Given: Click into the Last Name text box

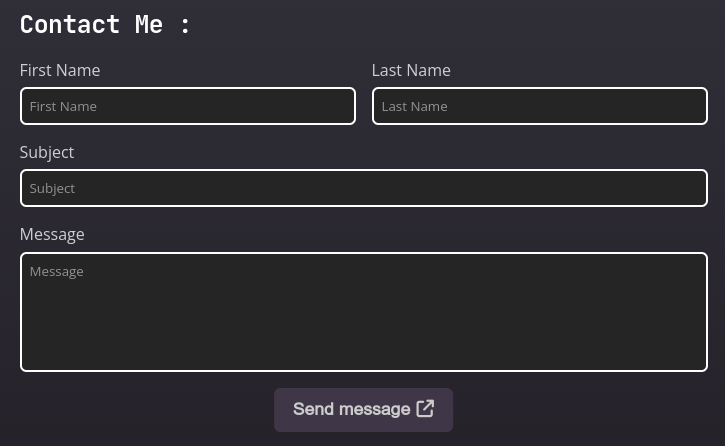Looking at the screenshot, I should tap(539, 106).
